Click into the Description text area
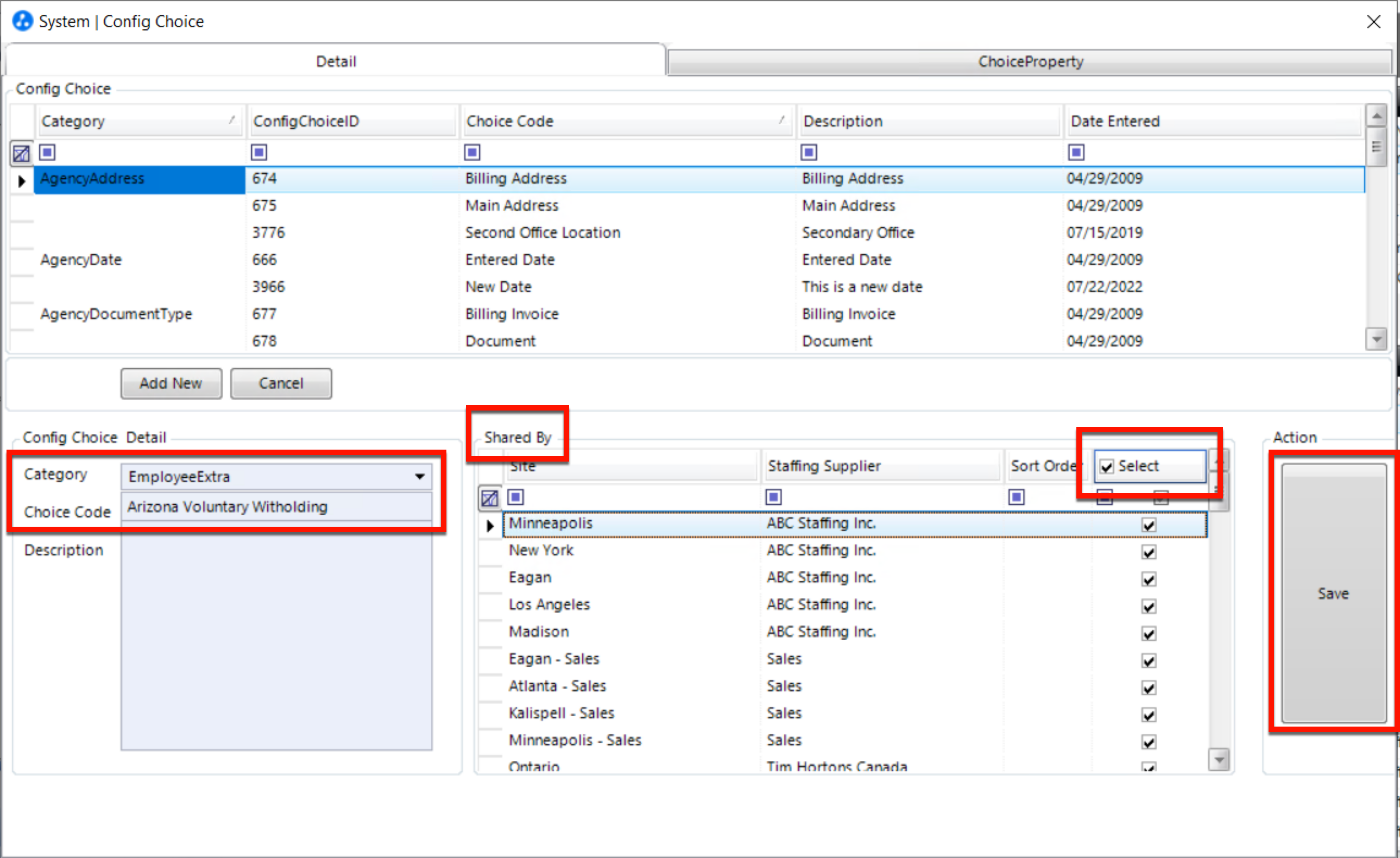1400x858 pixels. pyautogui.click(x=277, y=636)
